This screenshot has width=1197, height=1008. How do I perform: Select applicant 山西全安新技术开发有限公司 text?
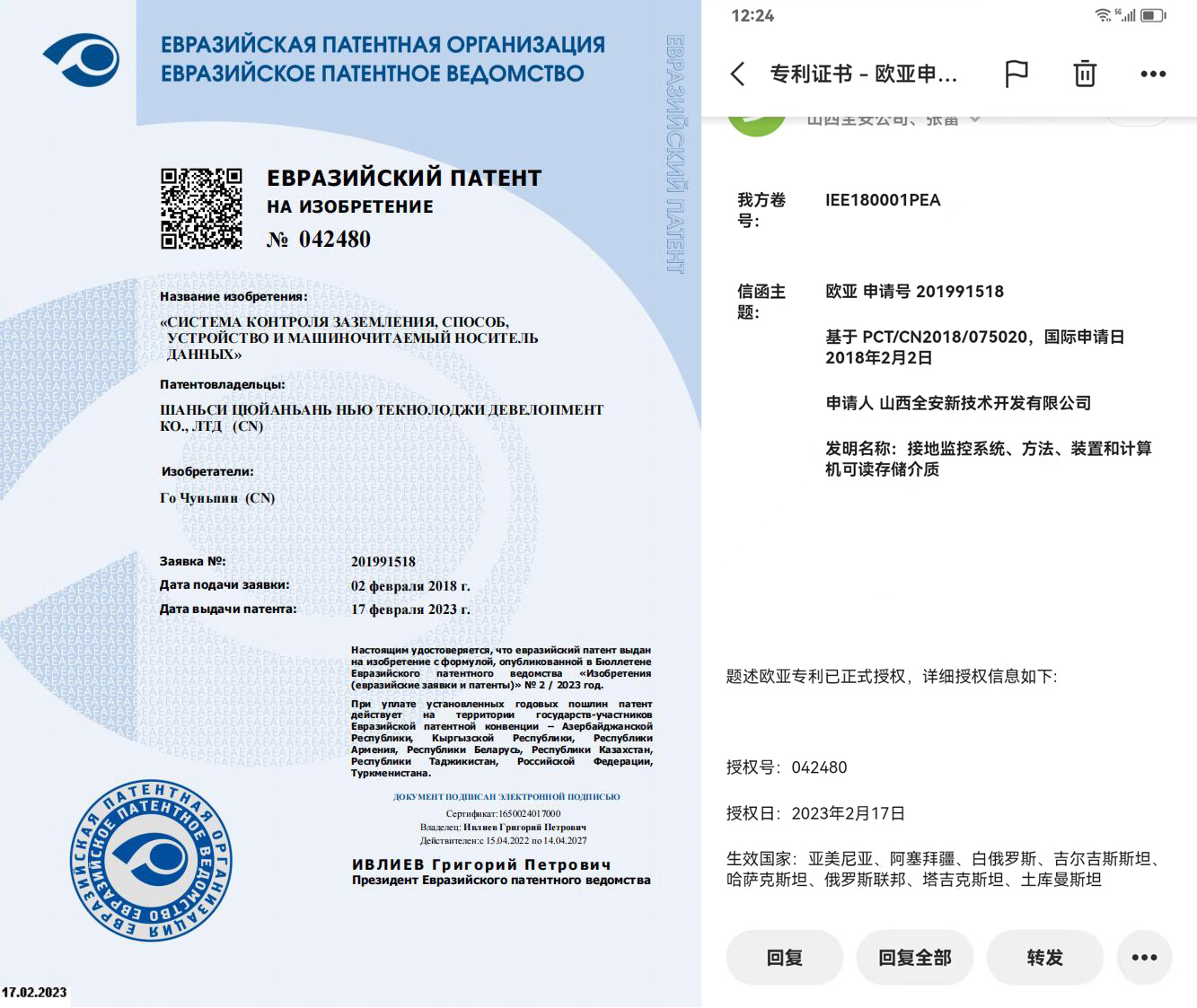[958, 403]
